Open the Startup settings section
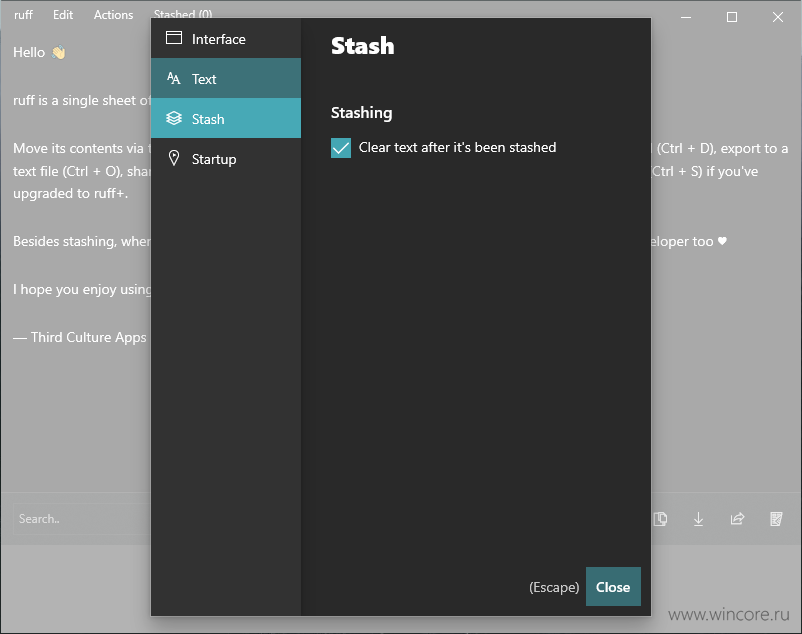This screenshot has height=634, width=802. tap(226, 158)
